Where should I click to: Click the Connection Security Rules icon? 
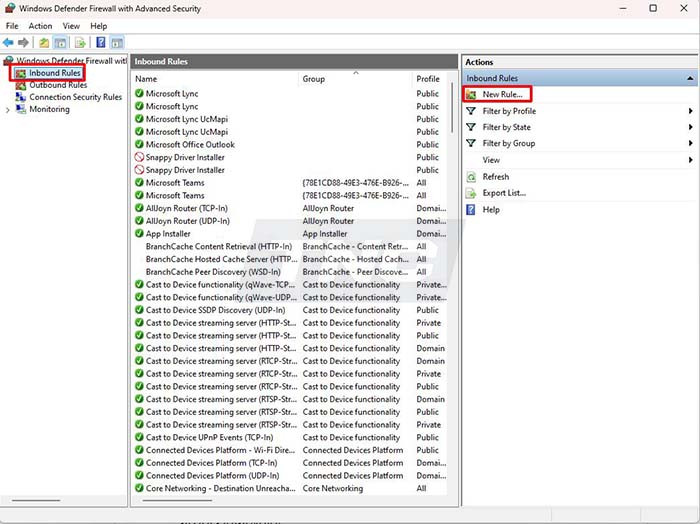[21, 97]
